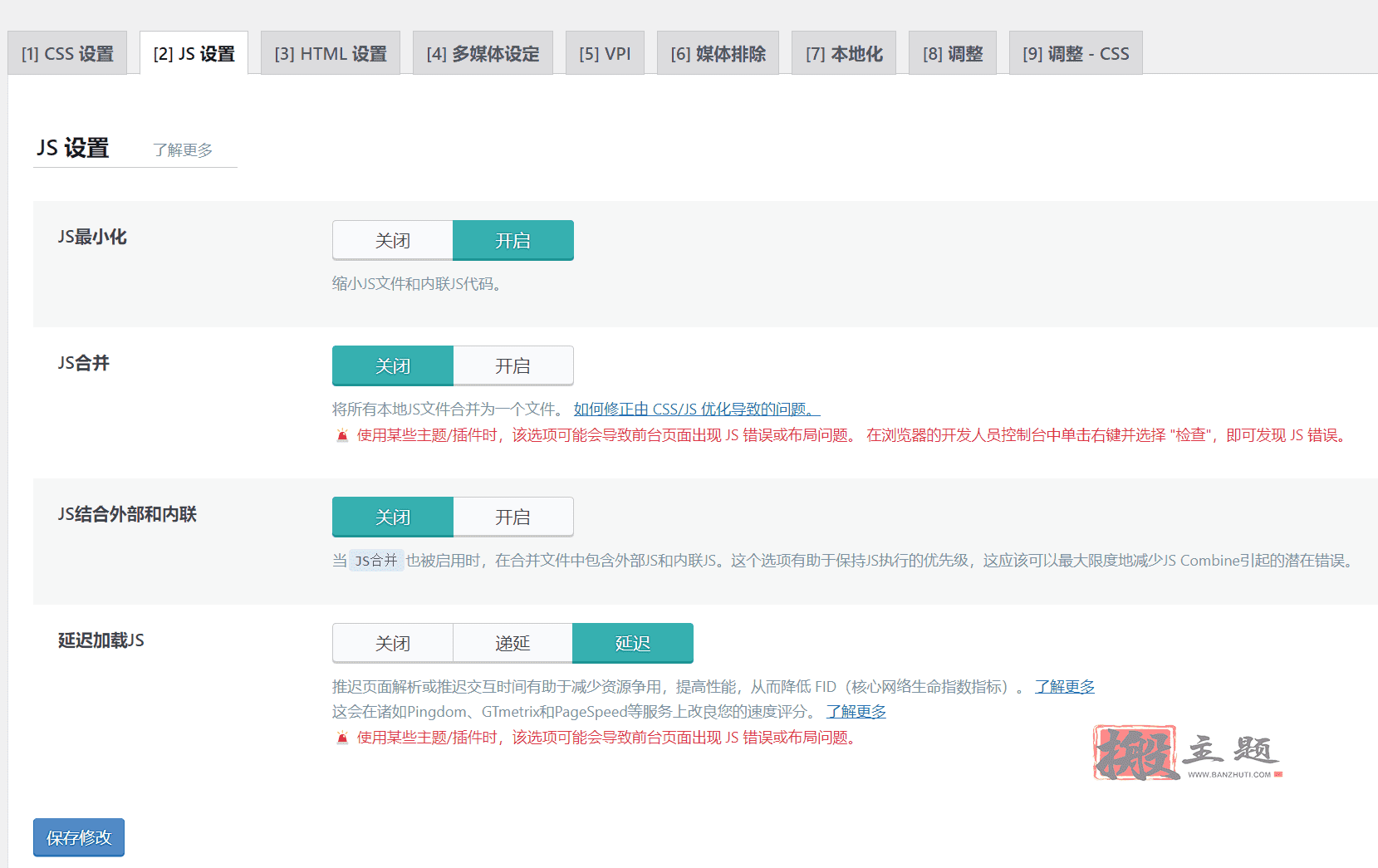1378x868 pixels.
Task: Select the [2] JS 设置 tab
Action: coord(194,53)
